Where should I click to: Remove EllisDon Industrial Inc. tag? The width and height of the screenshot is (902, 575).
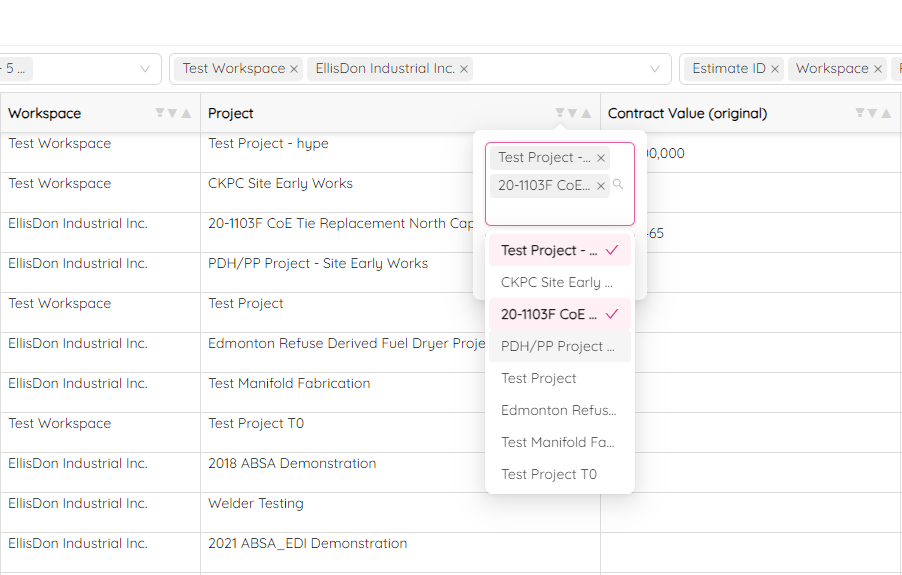click(464, 69)
